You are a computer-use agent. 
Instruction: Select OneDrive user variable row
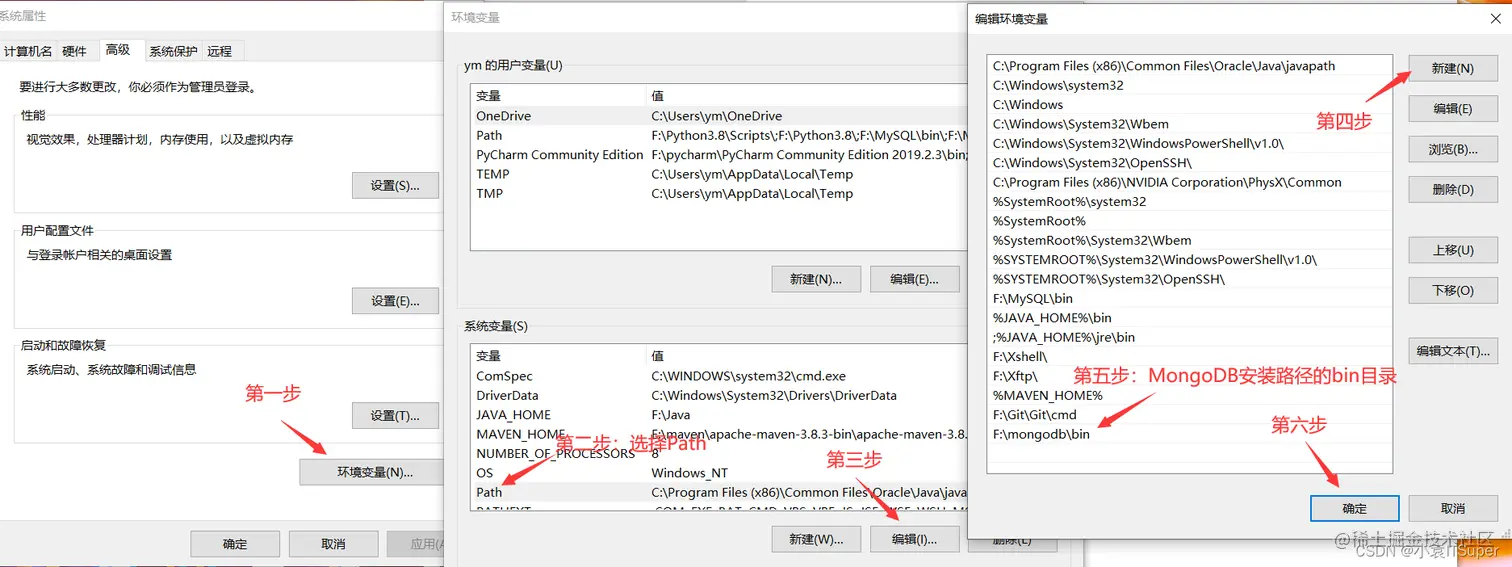click(719, 116)
